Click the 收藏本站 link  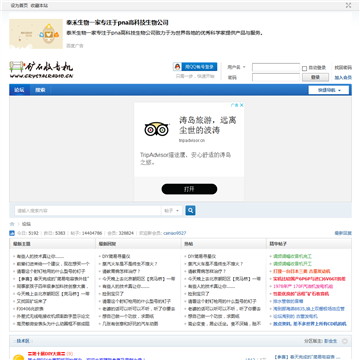pyautogui.click(x=39, y=6)
